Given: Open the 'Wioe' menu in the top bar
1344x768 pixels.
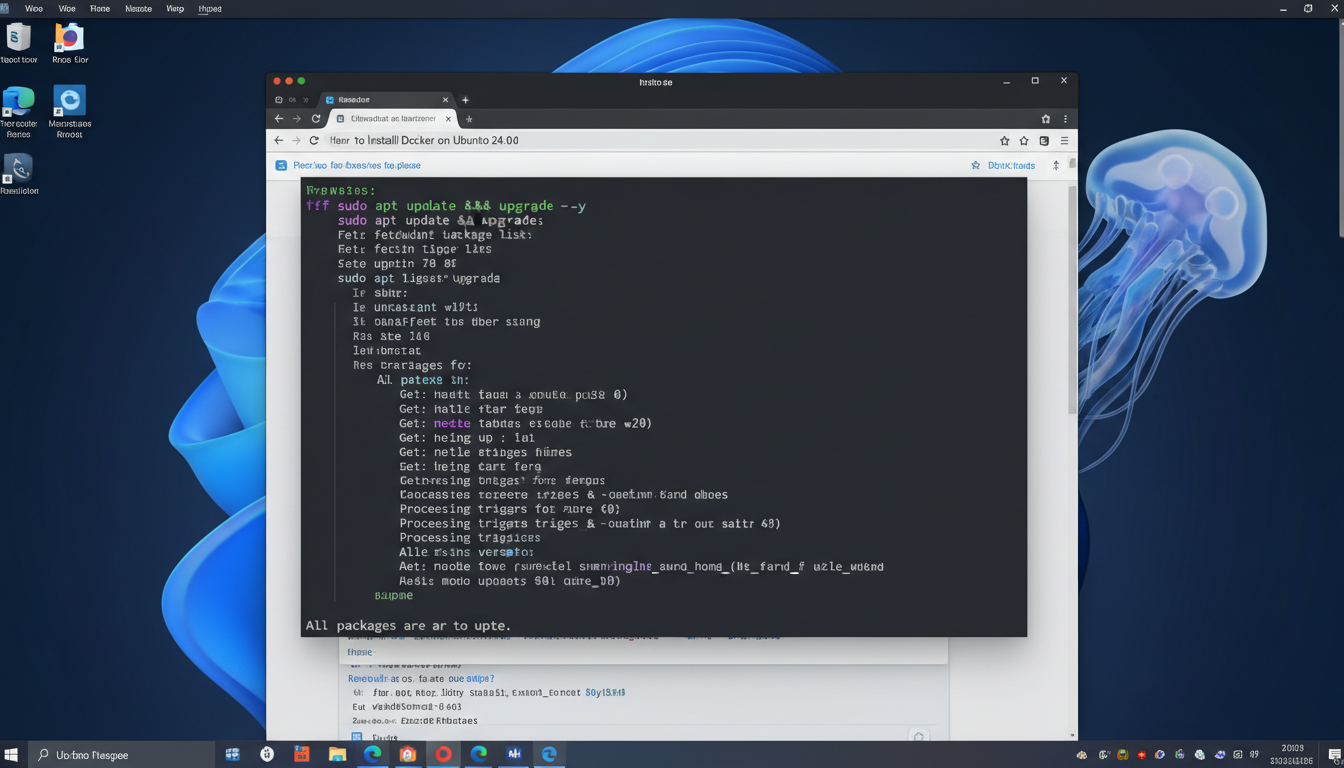Looking at the screenshot, I should tap(33, 8).
